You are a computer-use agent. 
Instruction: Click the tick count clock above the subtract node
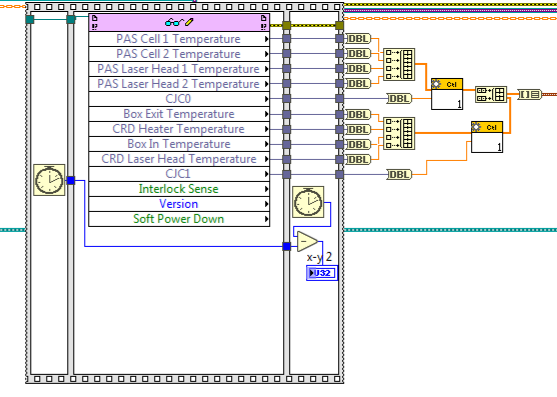308,202
